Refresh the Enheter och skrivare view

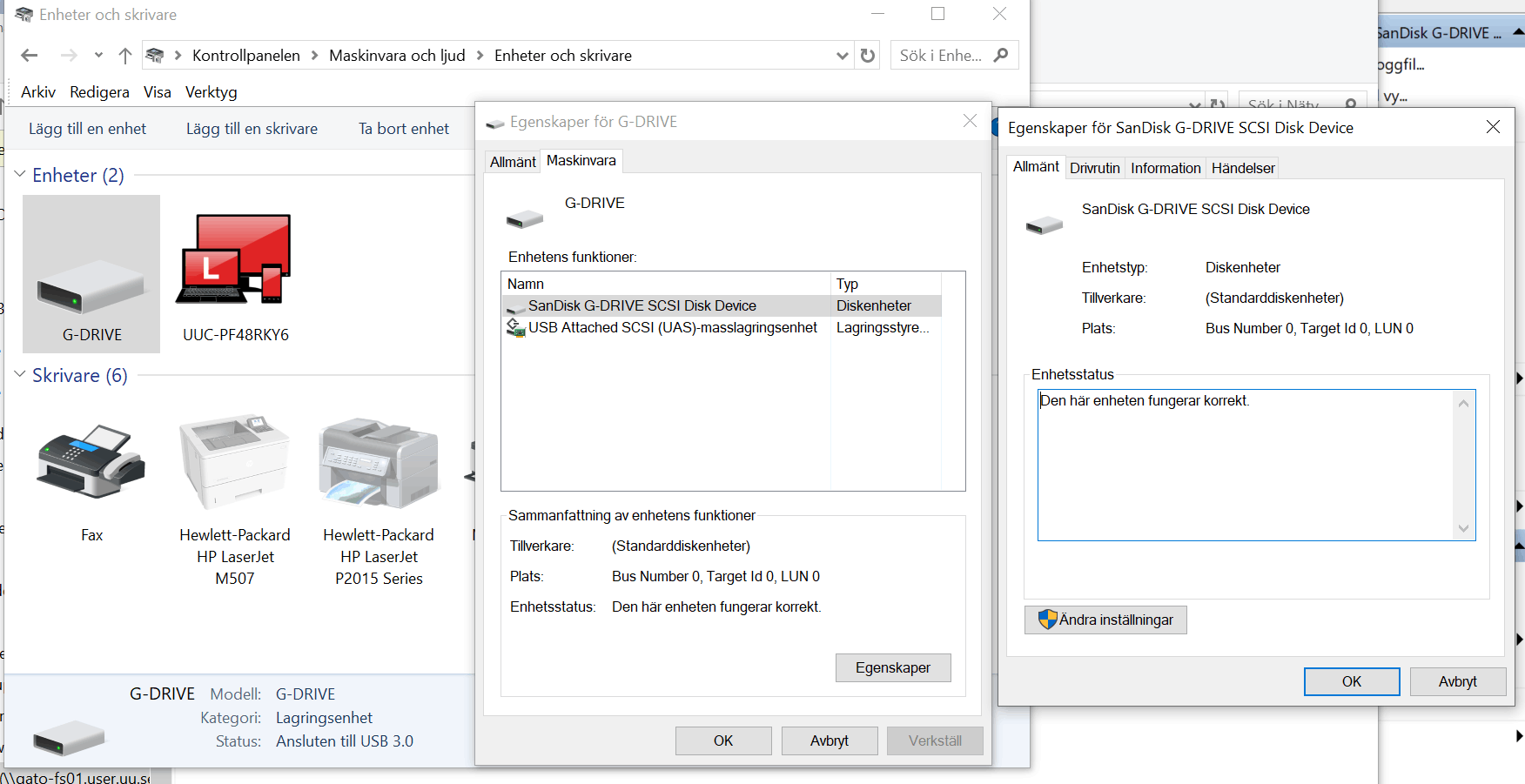(x=868, y=56)
